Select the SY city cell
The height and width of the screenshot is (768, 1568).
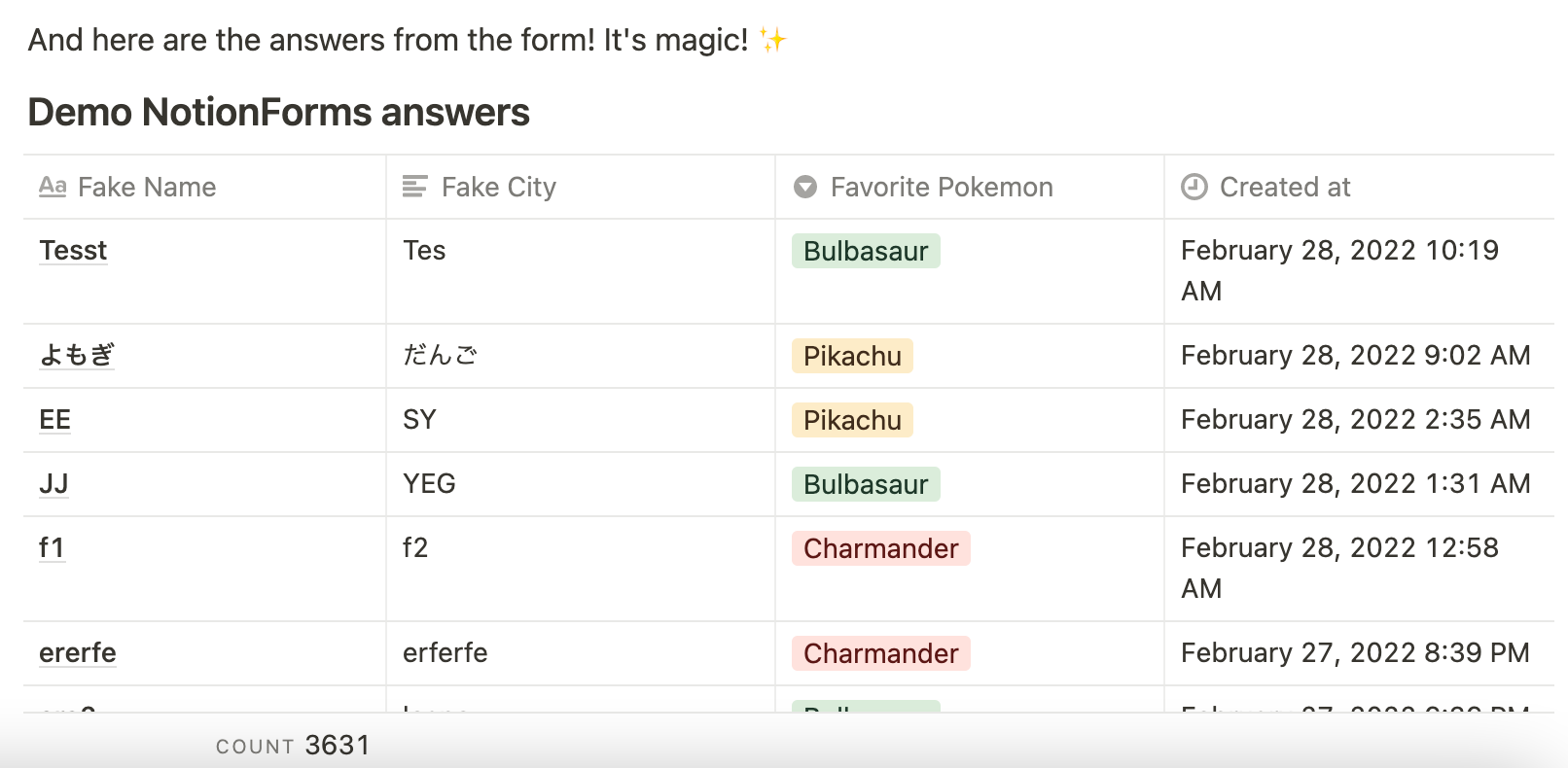coord(420,420)
